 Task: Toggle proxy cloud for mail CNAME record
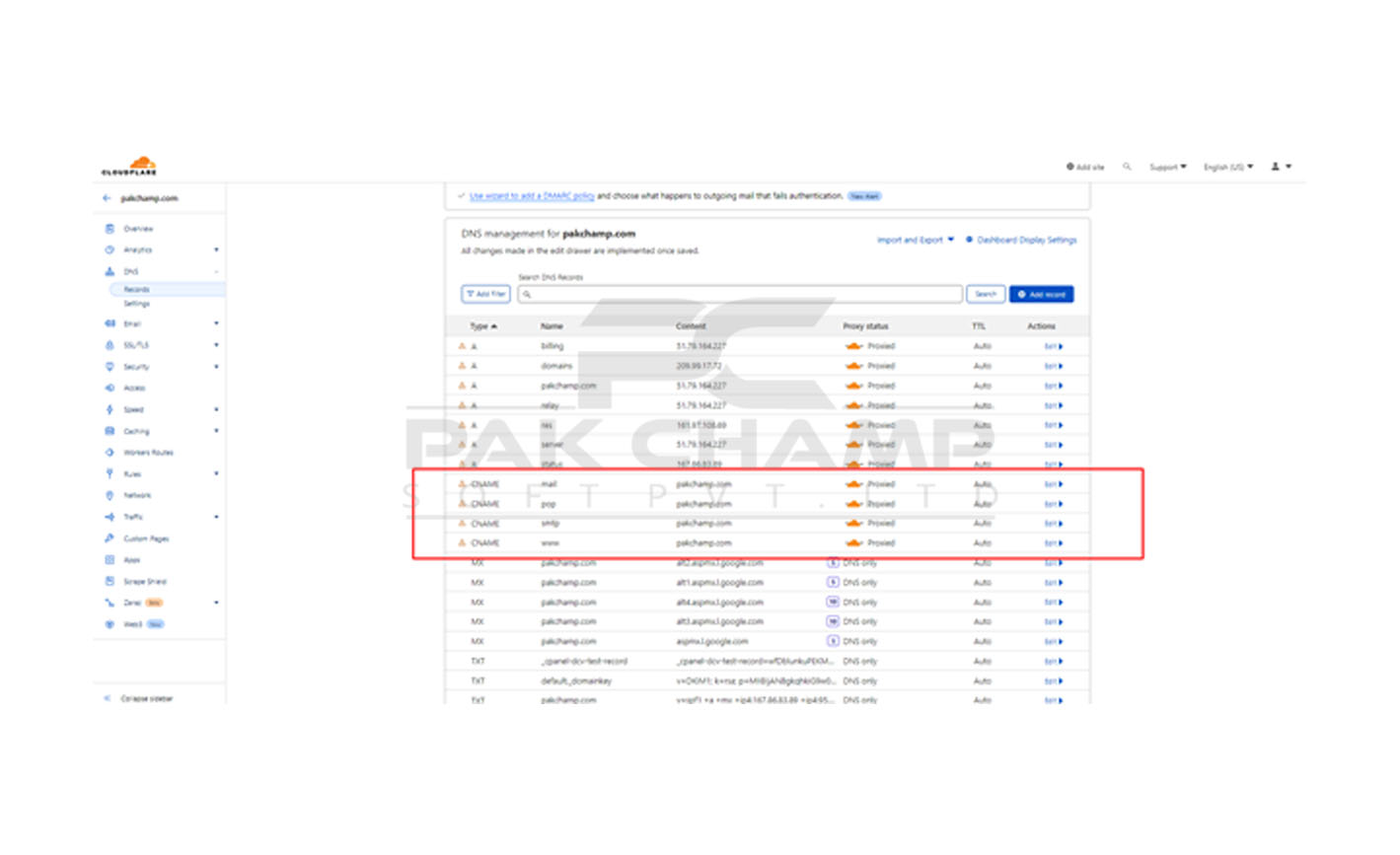coord(853,484)
